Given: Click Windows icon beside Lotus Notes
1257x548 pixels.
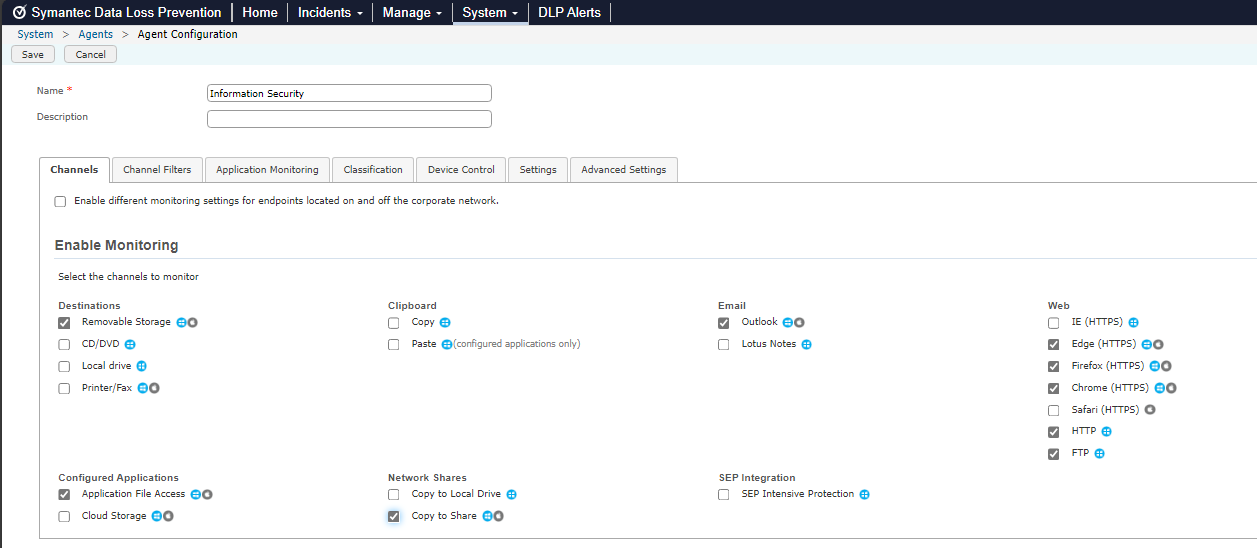Looking at the screenshot, I should click(807, 345).
